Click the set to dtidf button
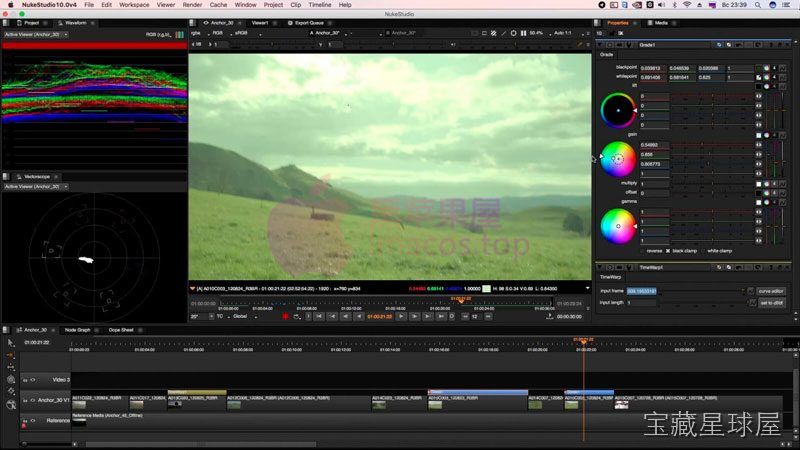This screenshot has height=450, width=800. click(771, 303)
